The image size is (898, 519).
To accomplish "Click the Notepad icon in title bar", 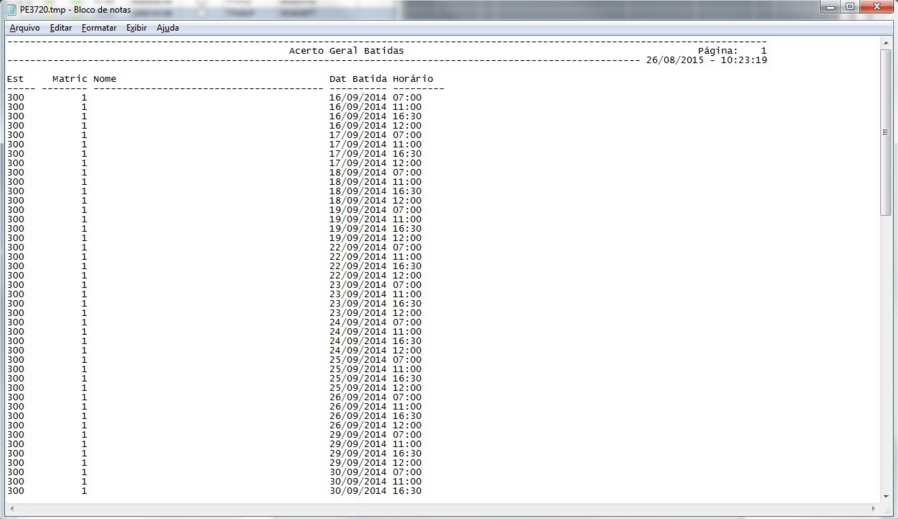I will coord(11,10).
